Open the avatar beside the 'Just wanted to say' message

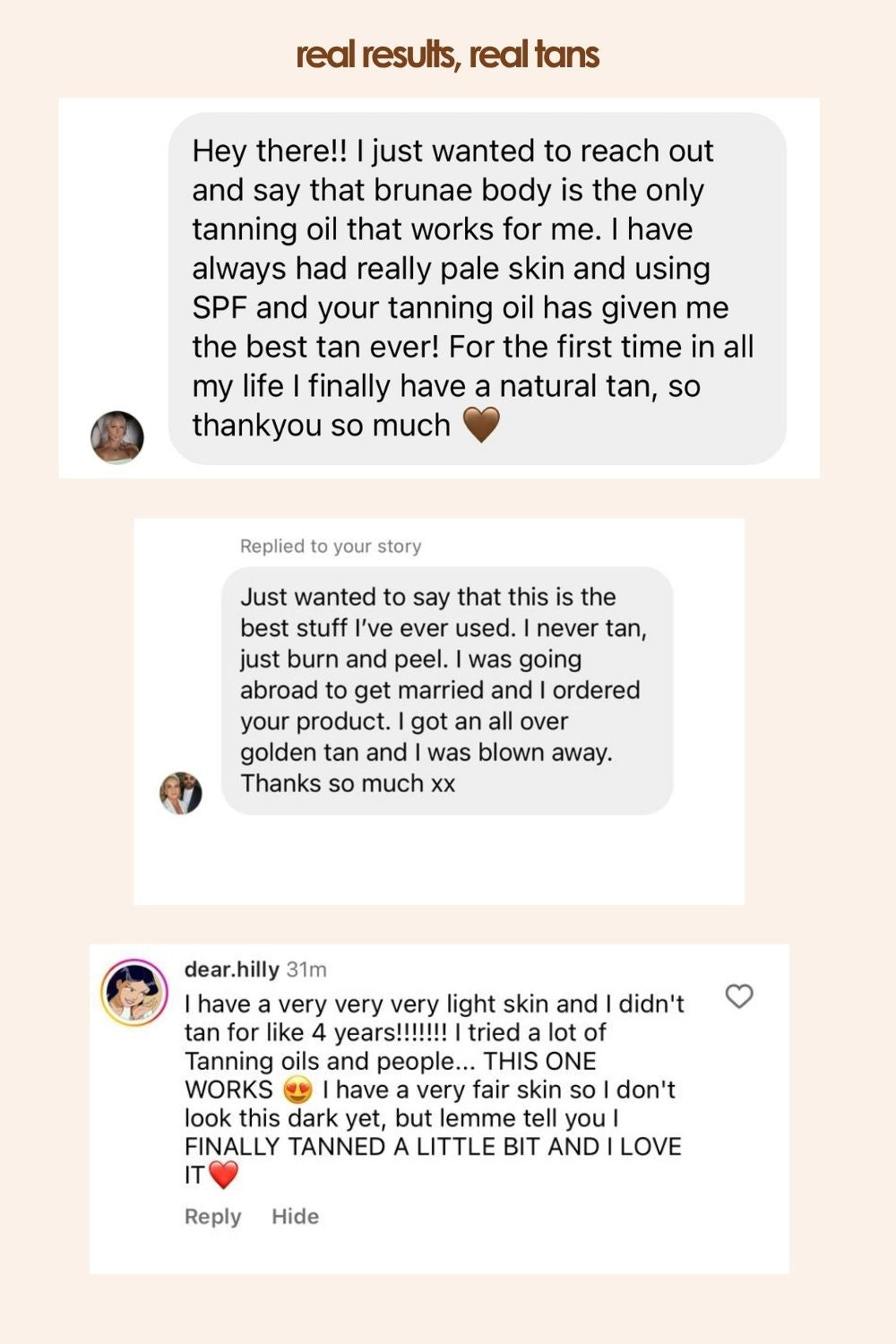(181, 793)
